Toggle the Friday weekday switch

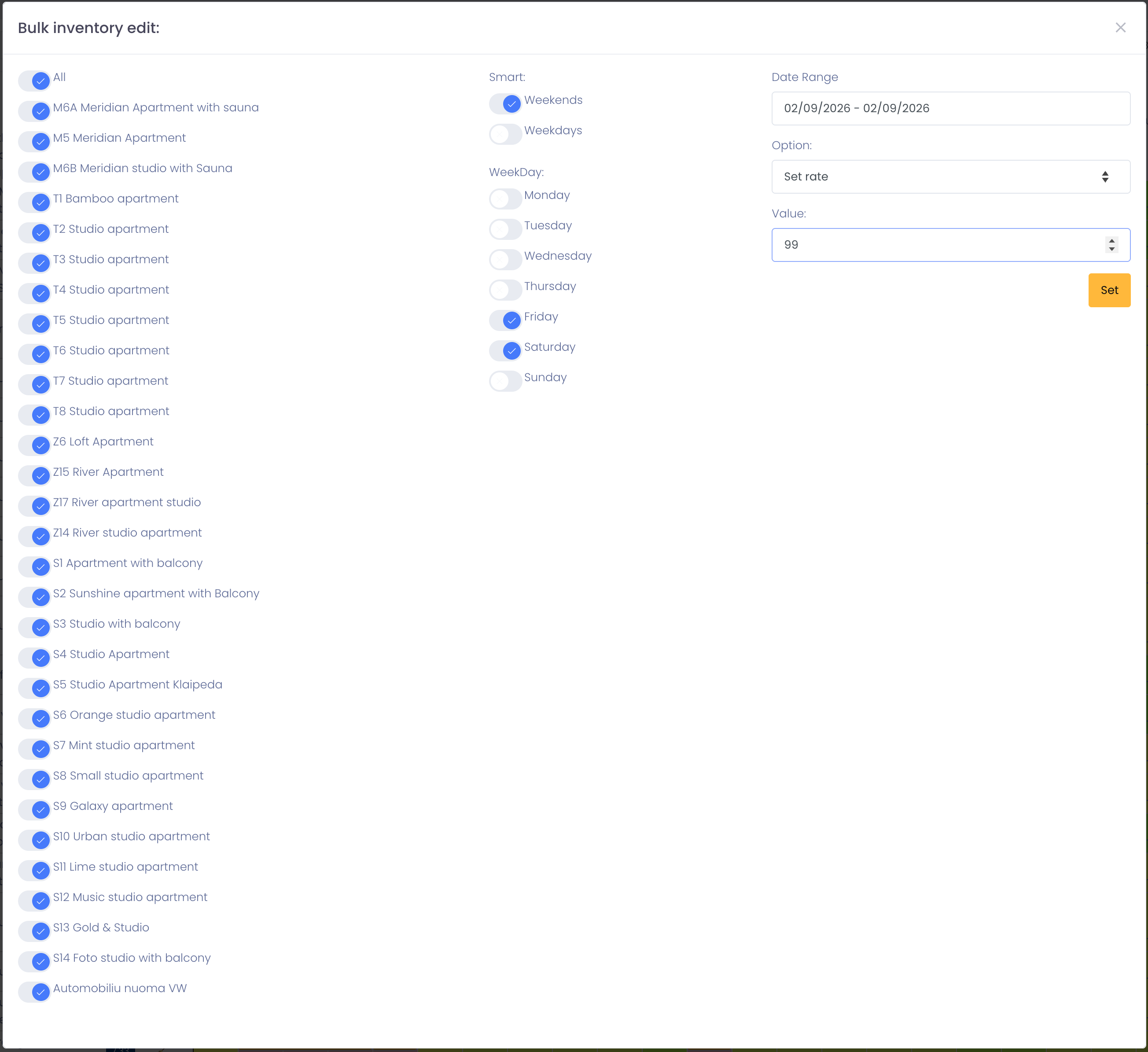[505, 320]
